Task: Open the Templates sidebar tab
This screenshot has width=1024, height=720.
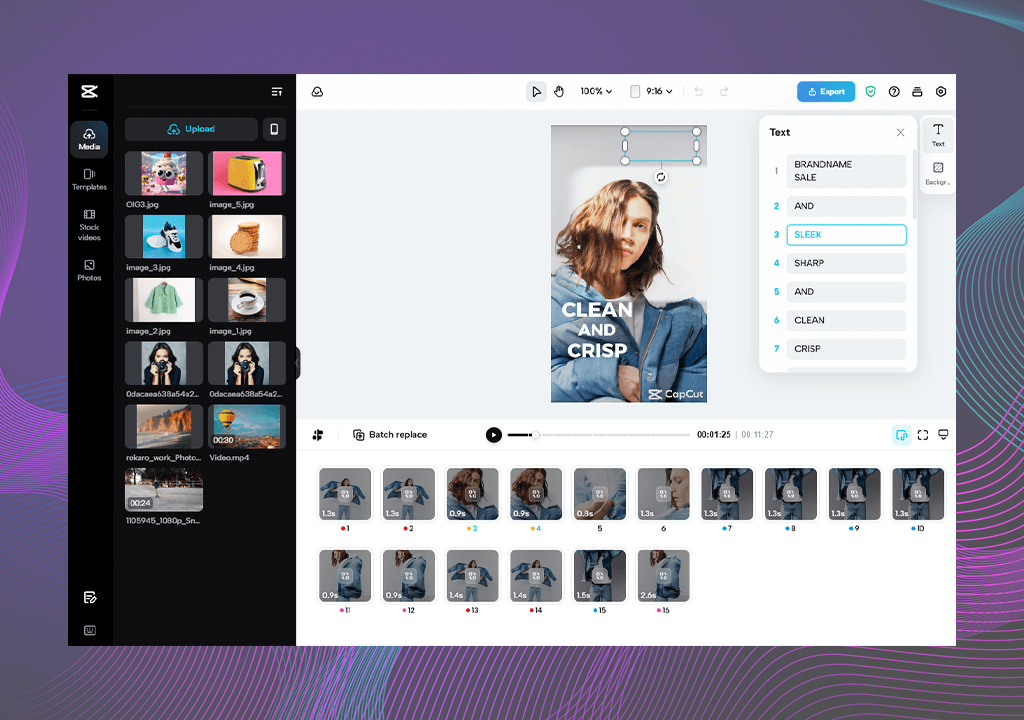Action: [89, 179]
